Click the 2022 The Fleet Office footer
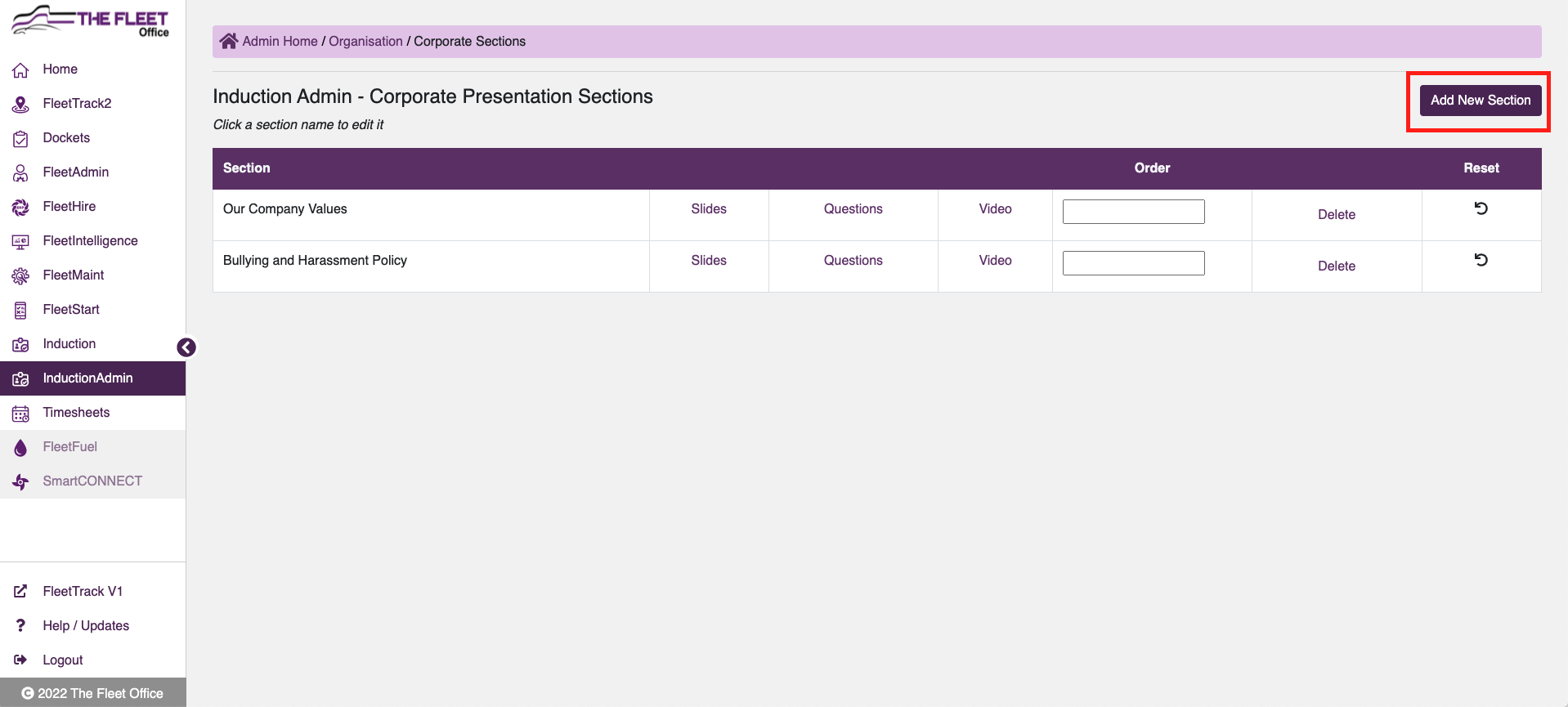This screenshot has width=1568, height=707. click(92, 693)
